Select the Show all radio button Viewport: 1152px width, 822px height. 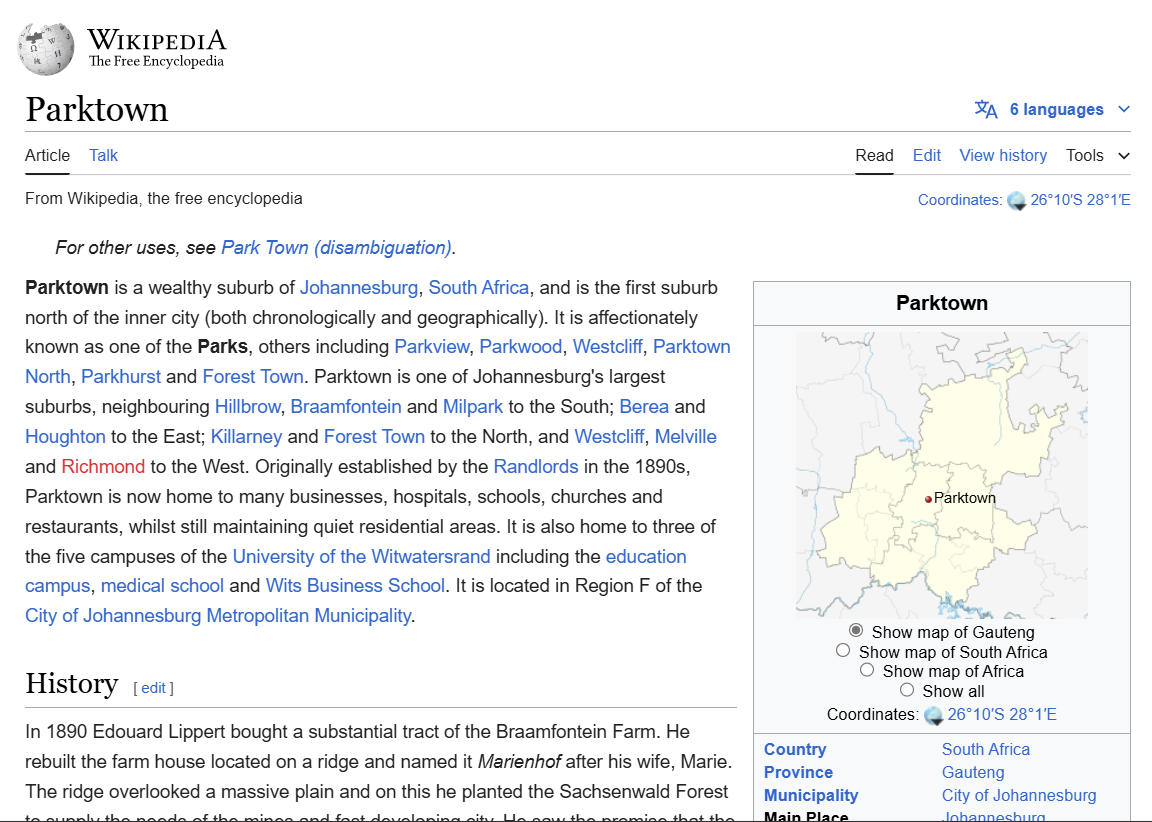[x=907, y=690]
